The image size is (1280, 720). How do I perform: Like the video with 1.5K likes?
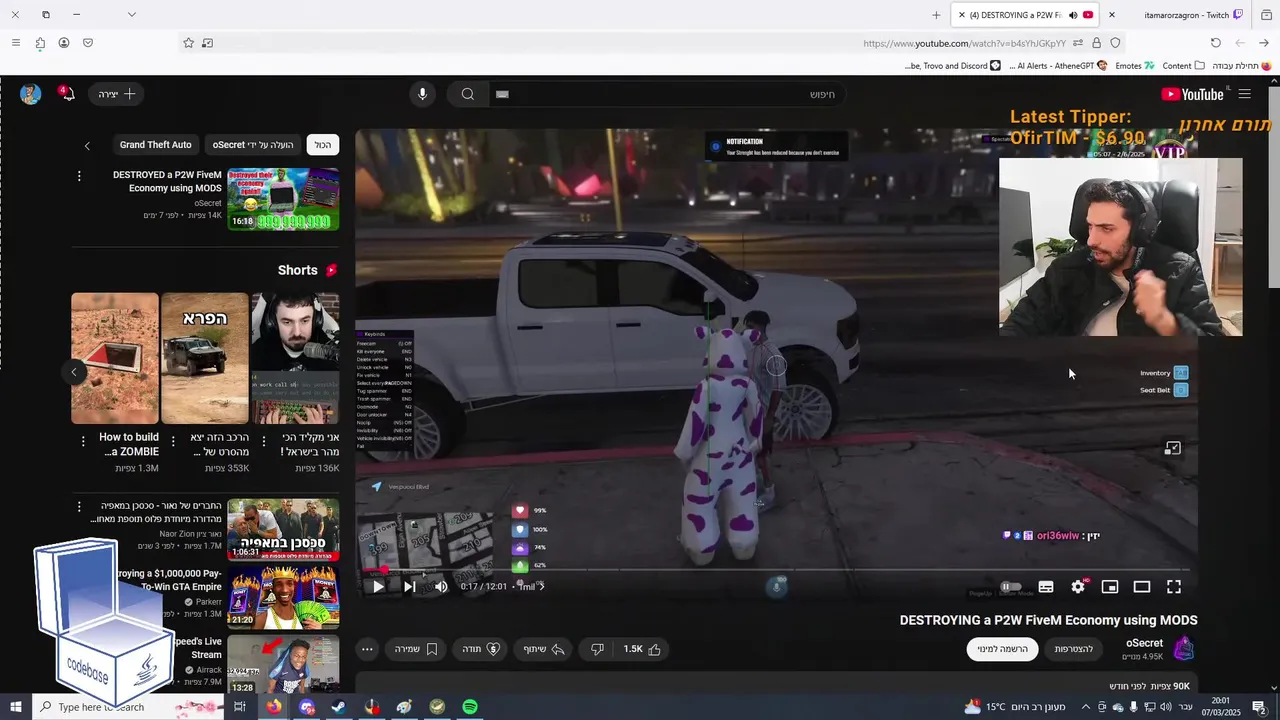[x=642, y=649]
